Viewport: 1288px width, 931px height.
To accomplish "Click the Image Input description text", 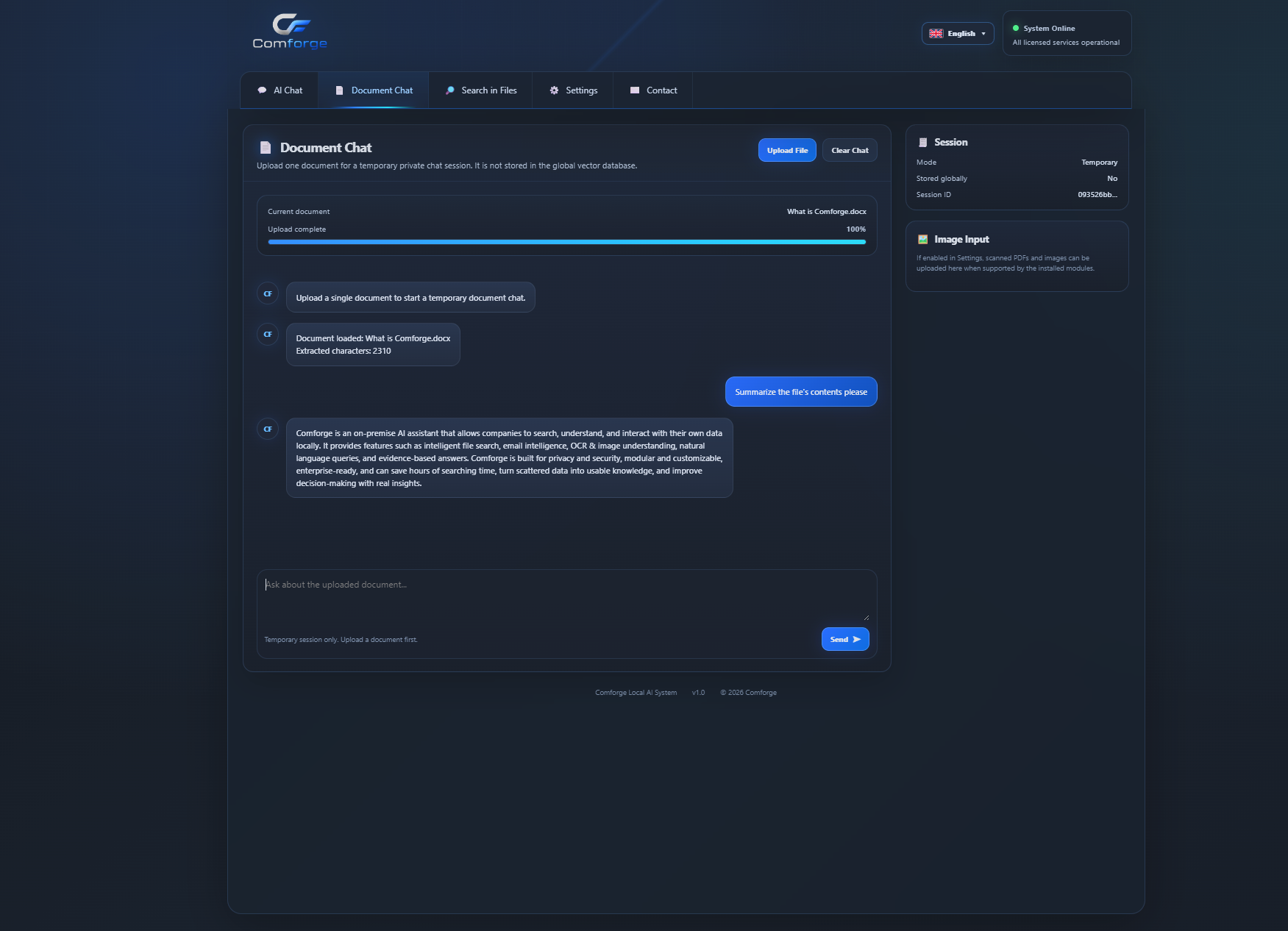I will pyautogui.click(x=1005, y=263).
